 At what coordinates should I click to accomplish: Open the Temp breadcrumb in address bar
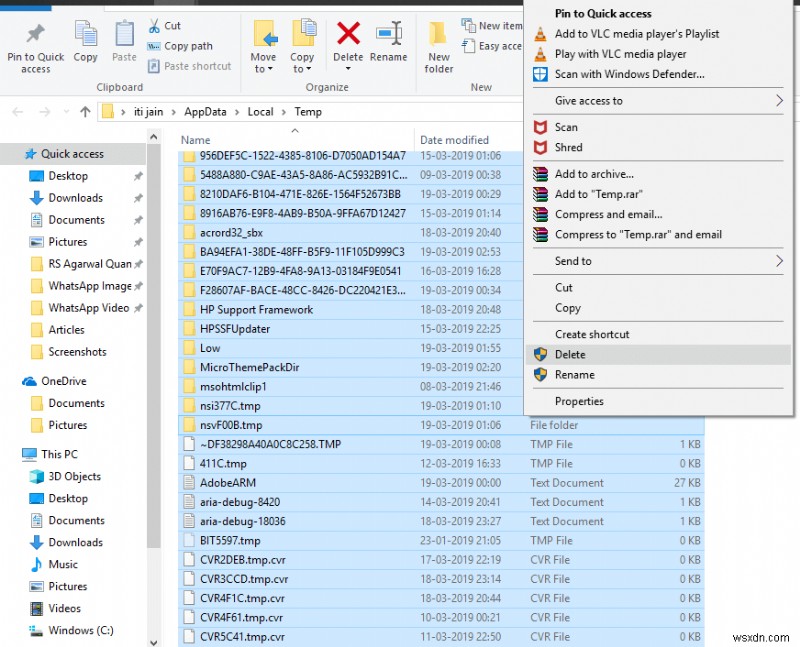coord(307,111)
